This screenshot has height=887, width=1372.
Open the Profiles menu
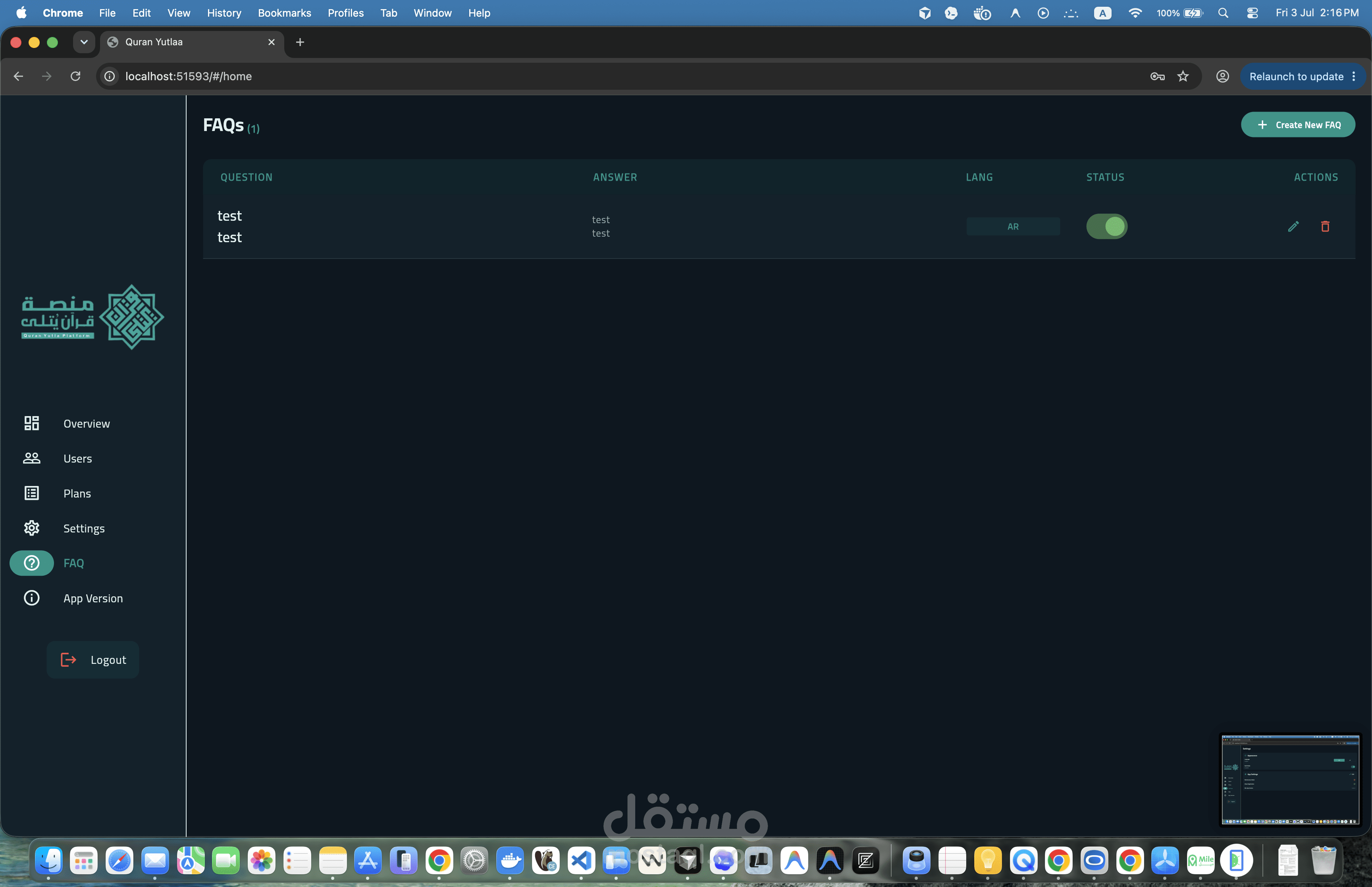coord(345,13)
